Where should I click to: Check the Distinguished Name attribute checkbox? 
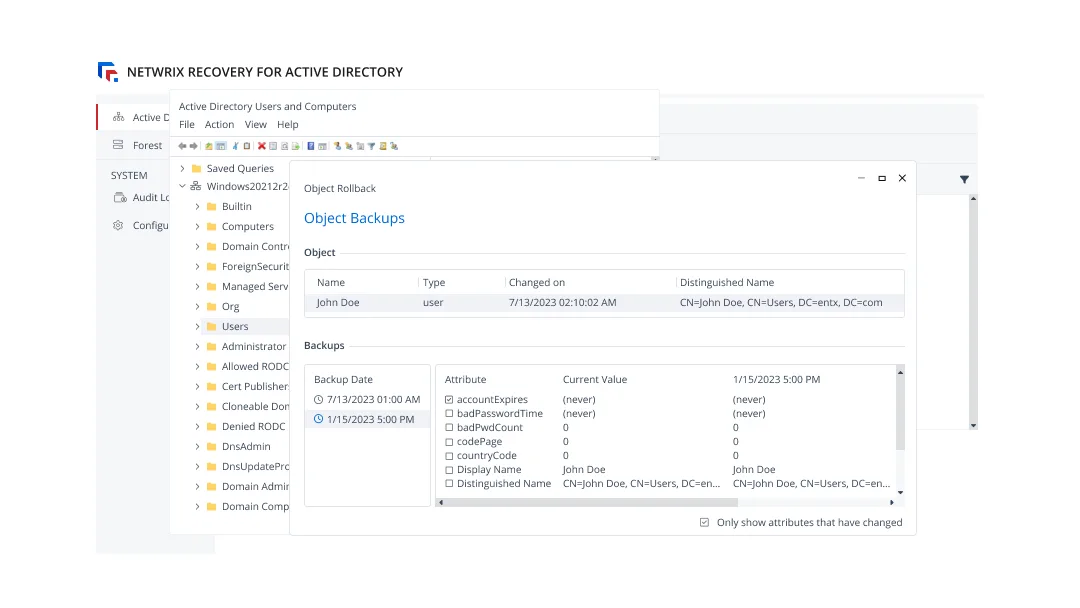point(449,483)
